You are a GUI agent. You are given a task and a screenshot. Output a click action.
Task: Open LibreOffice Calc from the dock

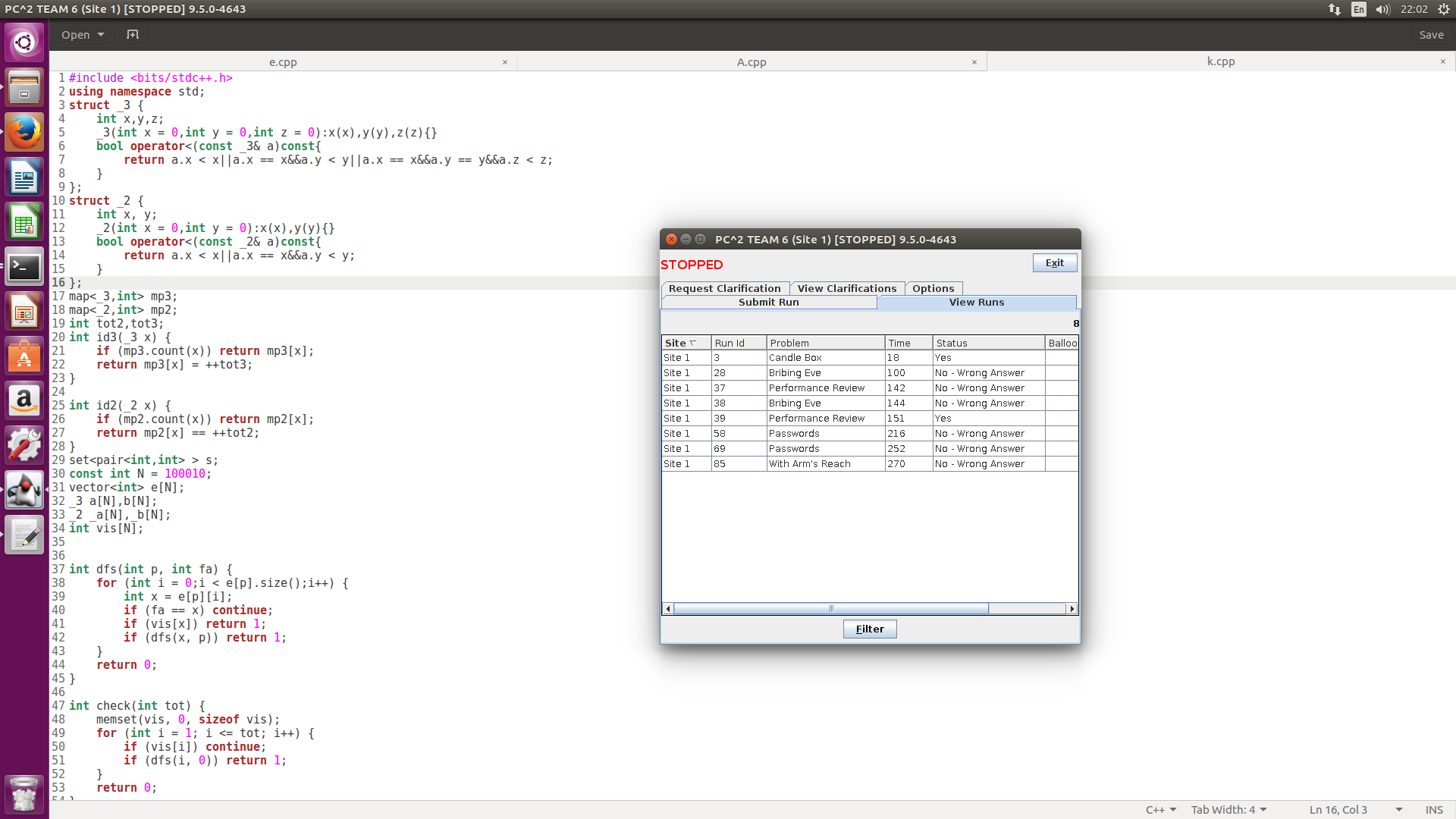pyautogui.click(x=24, y=223)
